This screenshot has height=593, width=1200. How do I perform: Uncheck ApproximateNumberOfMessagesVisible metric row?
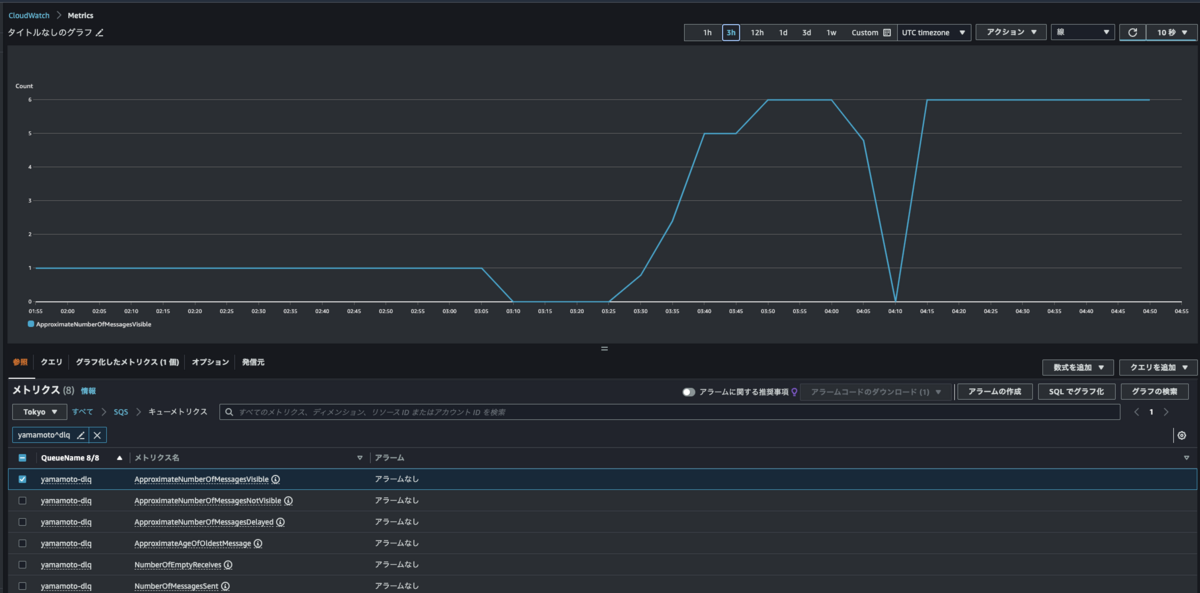[x=23, y=479]
